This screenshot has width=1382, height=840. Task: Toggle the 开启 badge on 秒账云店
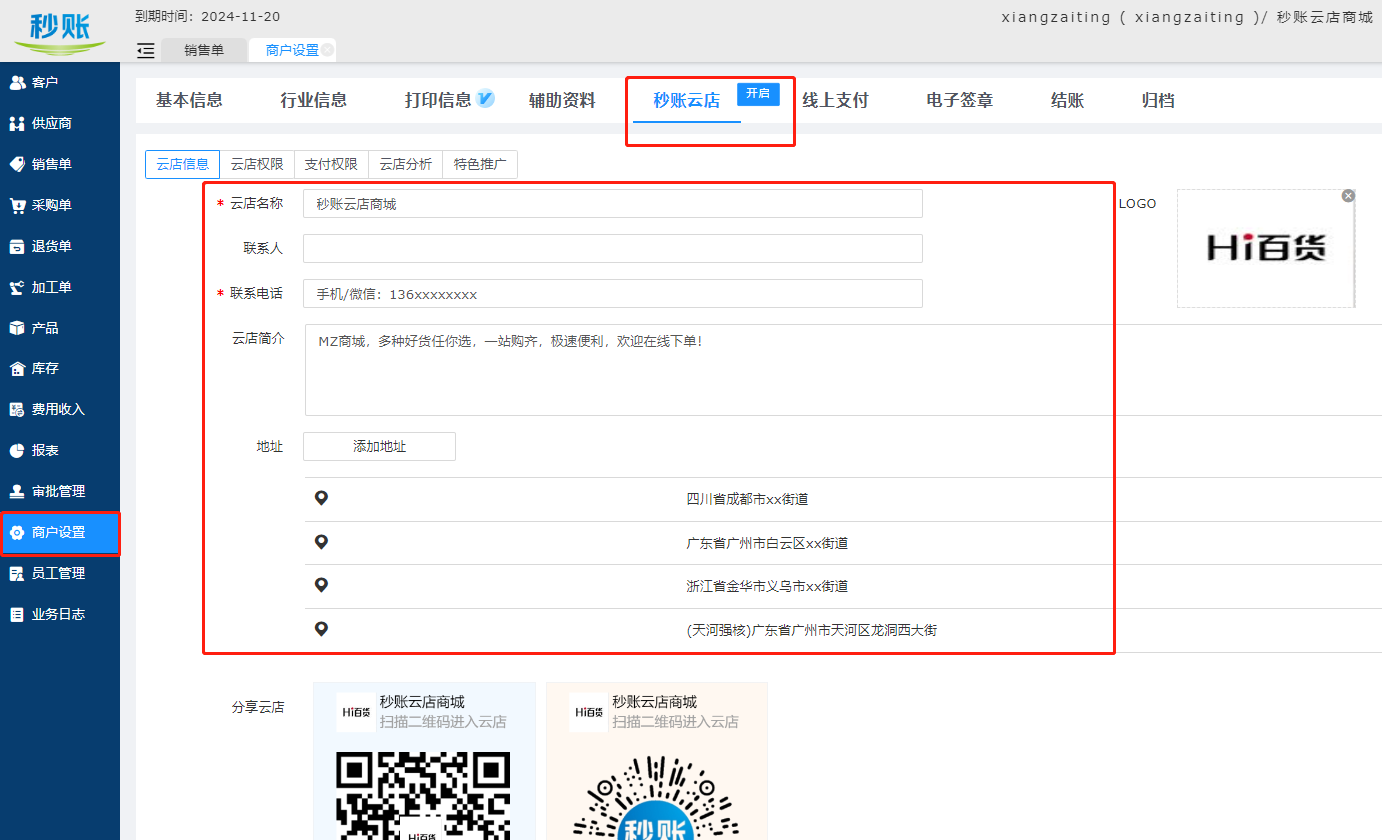point(758,94)
